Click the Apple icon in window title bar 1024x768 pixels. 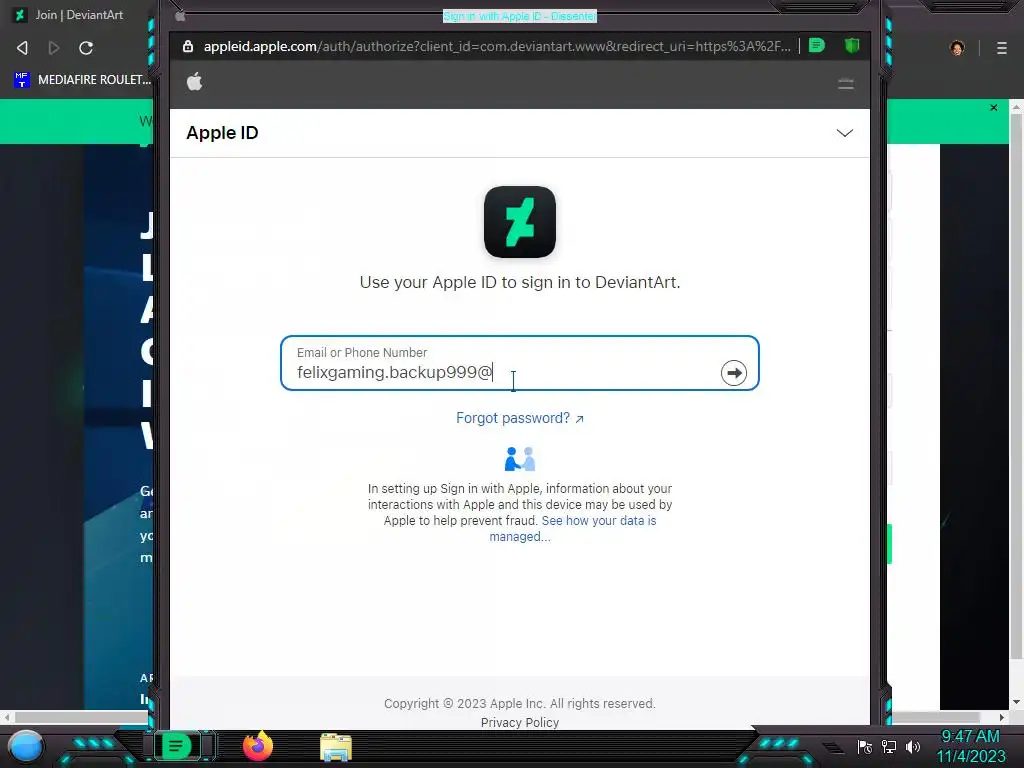point(181,16)
